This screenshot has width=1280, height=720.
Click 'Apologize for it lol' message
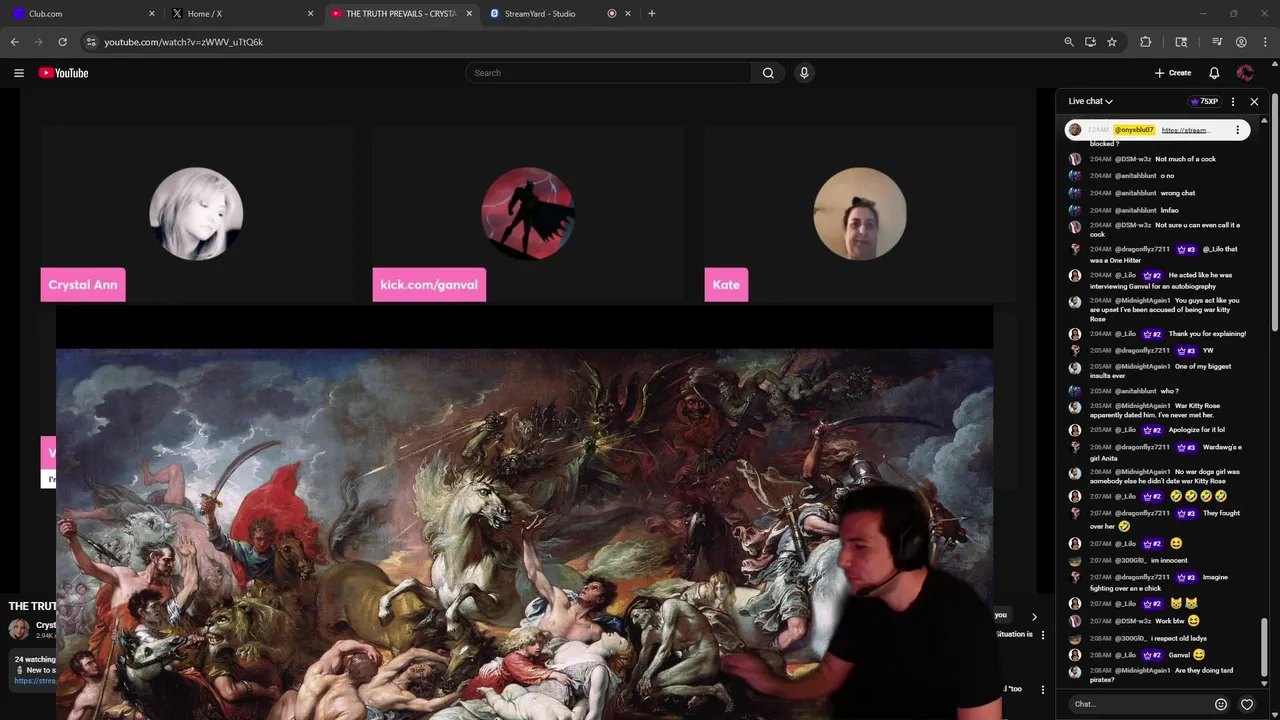[x=1196, y=430]
